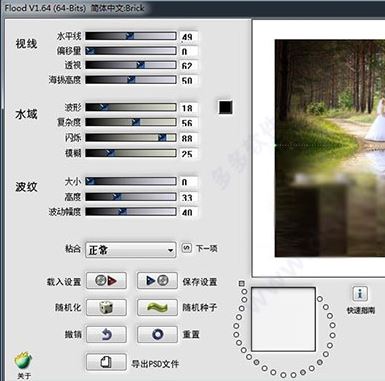Click the 透视 perspective slider
Image resolution: width=385 pixels, height=381 pixels.
(131, 65)
